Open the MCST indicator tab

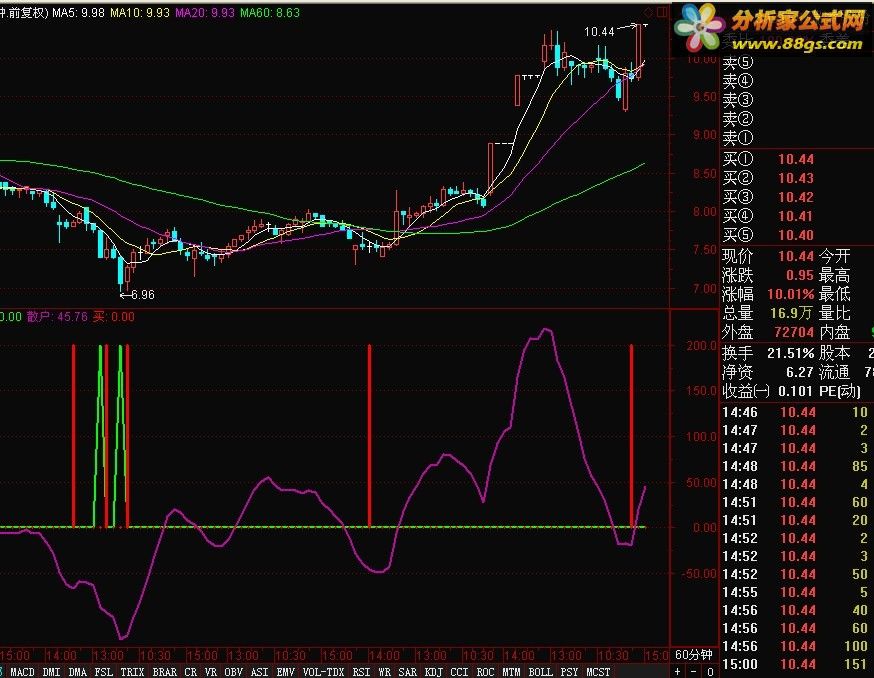[x=598, y=672]
